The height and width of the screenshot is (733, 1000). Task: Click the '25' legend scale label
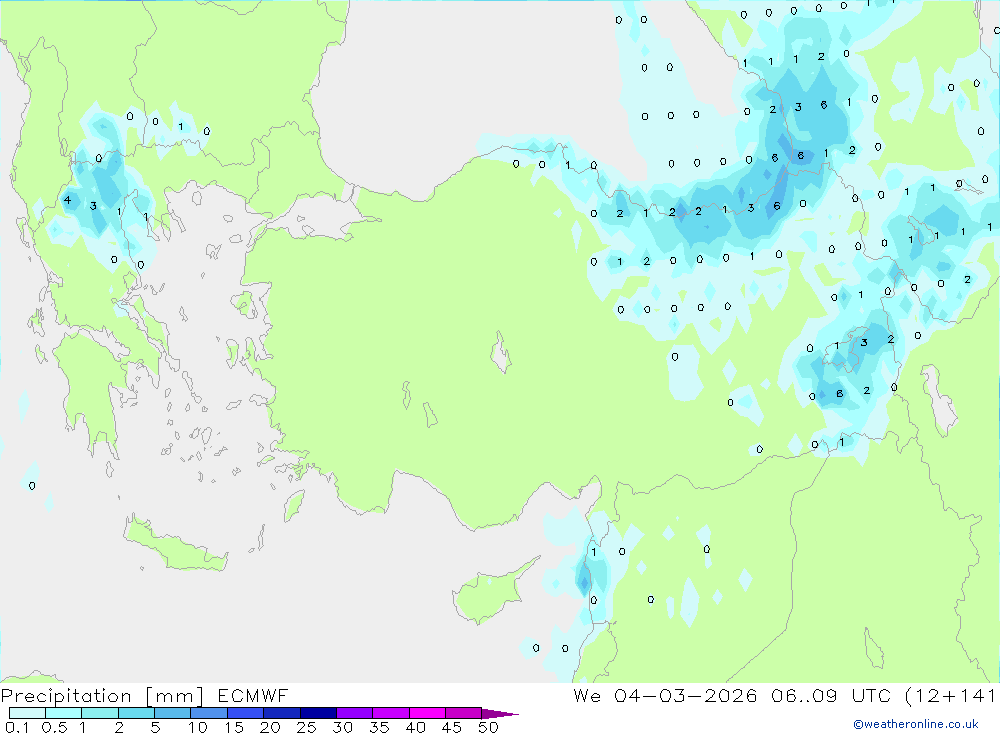click(x=306, y=727)
